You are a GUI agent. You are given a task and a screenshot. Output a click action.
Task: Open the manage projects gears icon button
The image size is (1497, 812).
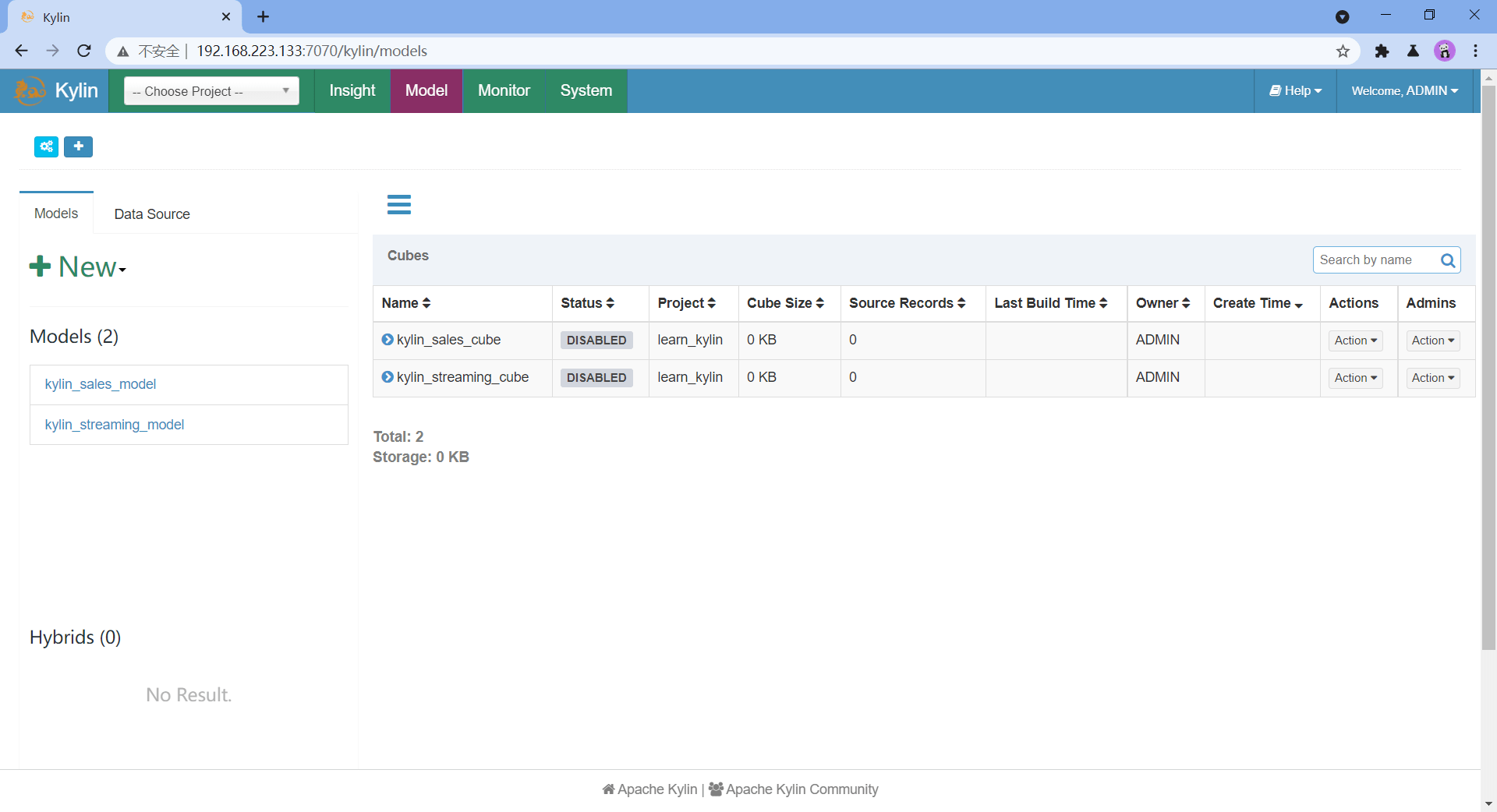(46, 147)
